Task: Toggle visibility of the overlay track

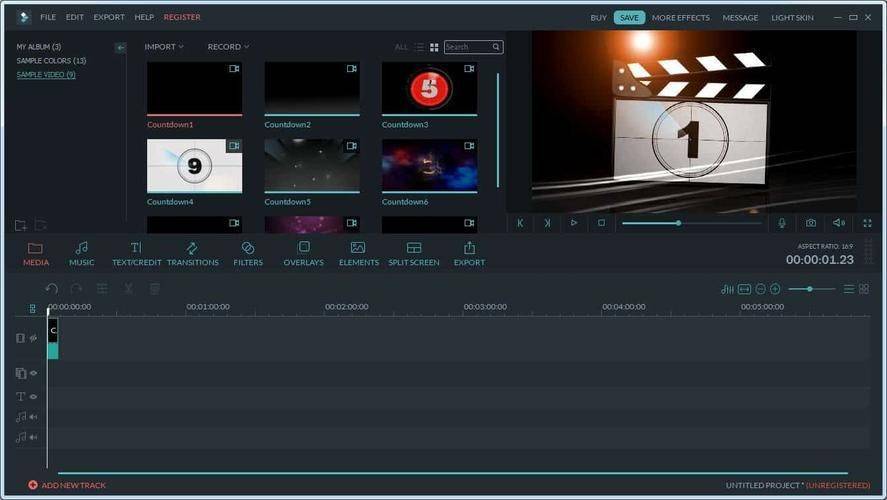Action: [x=34, y=373]
